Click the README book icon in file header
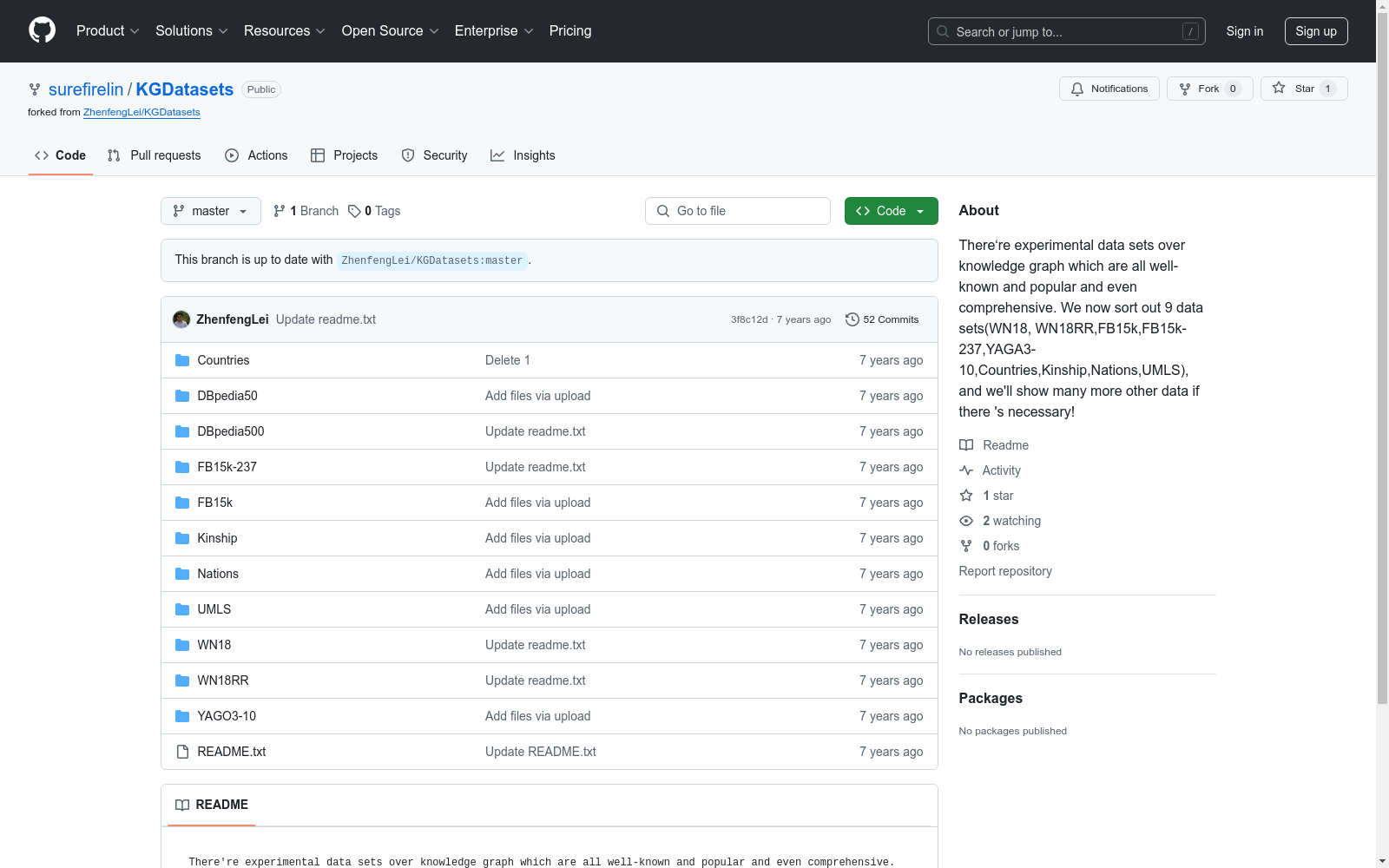 pos(182,806)
